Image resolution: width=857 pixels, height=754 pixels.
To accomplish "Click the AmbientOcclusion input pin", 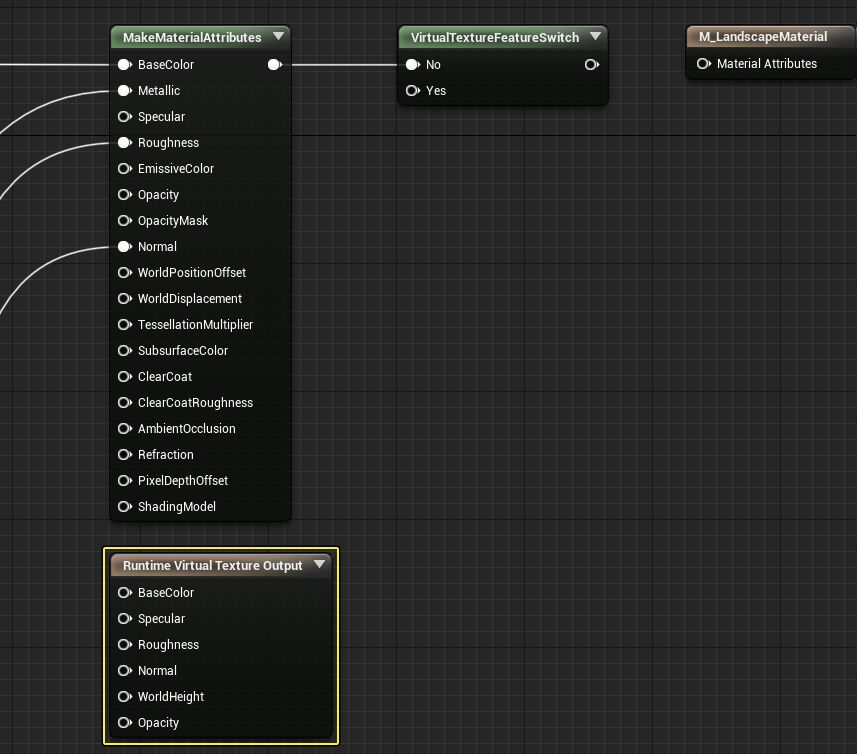I will click(125, 429).
